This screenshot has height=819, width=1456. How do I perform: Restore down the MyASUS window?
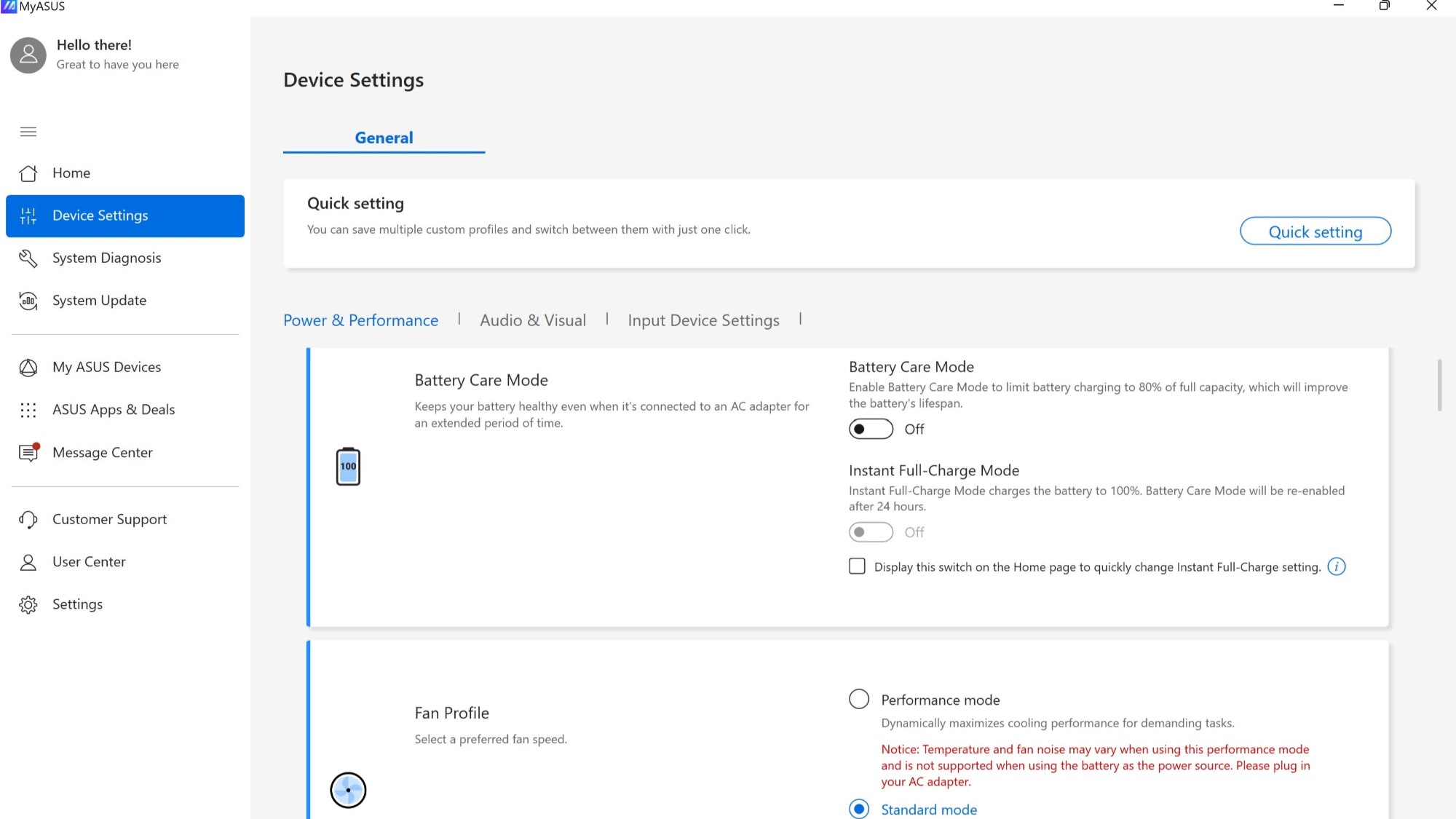[x=1384, y=6]
